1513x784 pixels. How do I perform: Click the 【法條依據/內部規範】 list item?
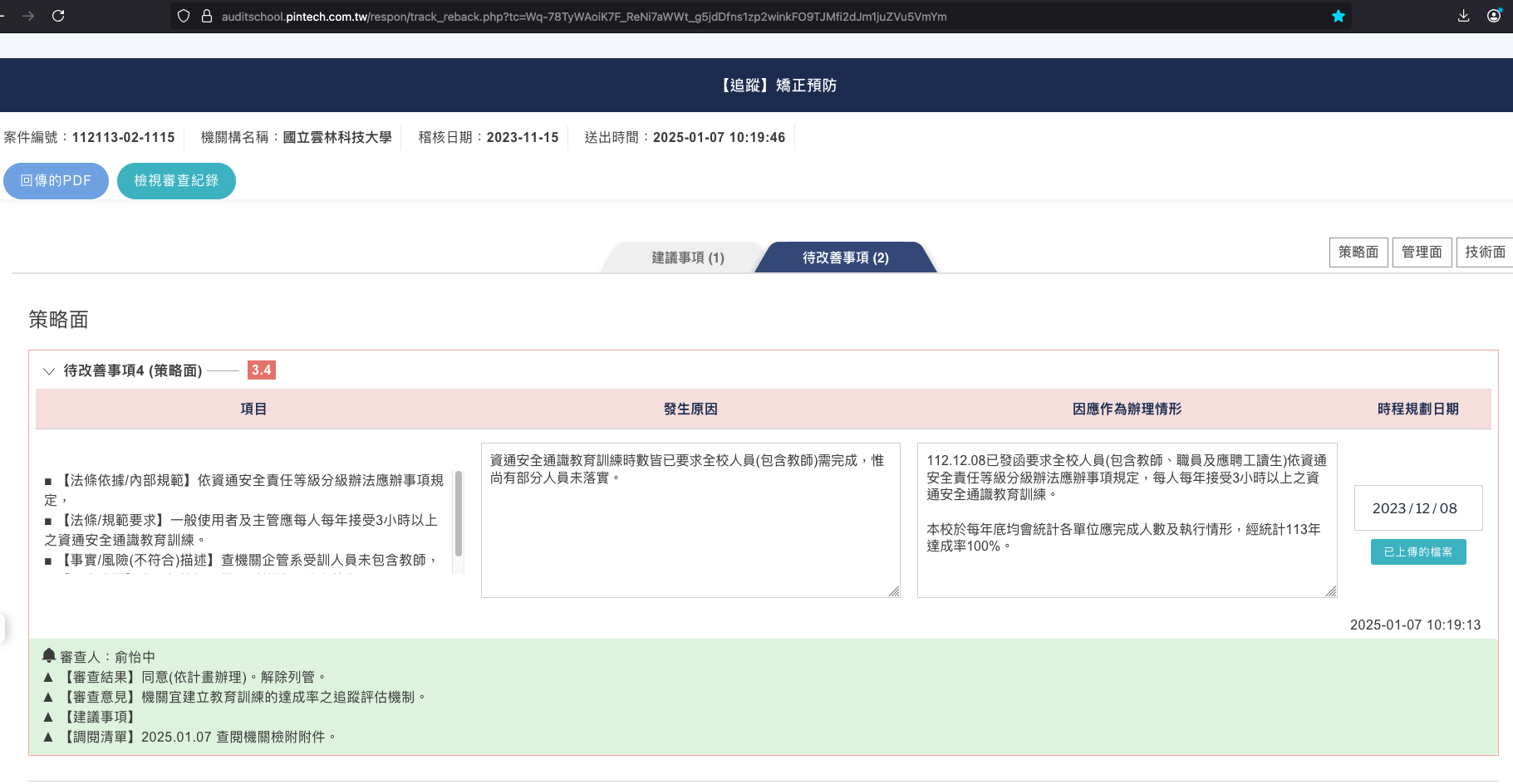(x=243, y=490)
